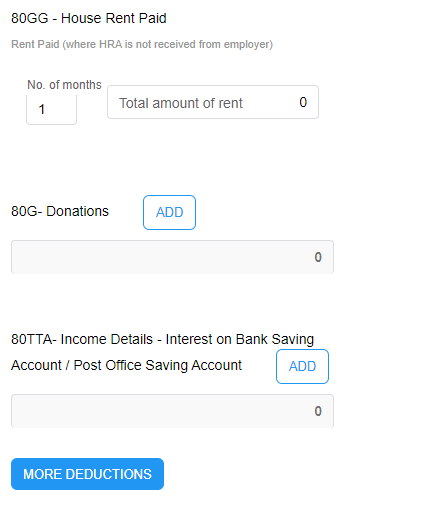
Task: Focus the Total amount of rent field
Action: 213,102
